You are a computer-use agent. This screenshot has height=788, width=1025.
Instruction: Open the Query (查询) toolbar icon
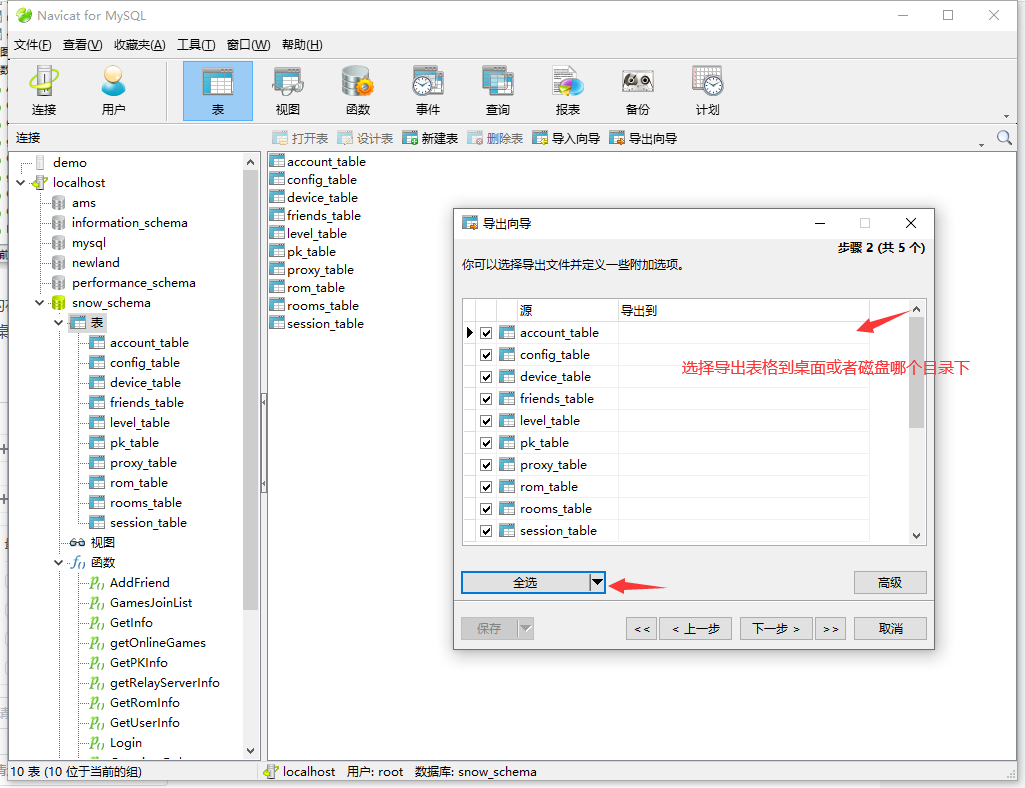(497, 91)
